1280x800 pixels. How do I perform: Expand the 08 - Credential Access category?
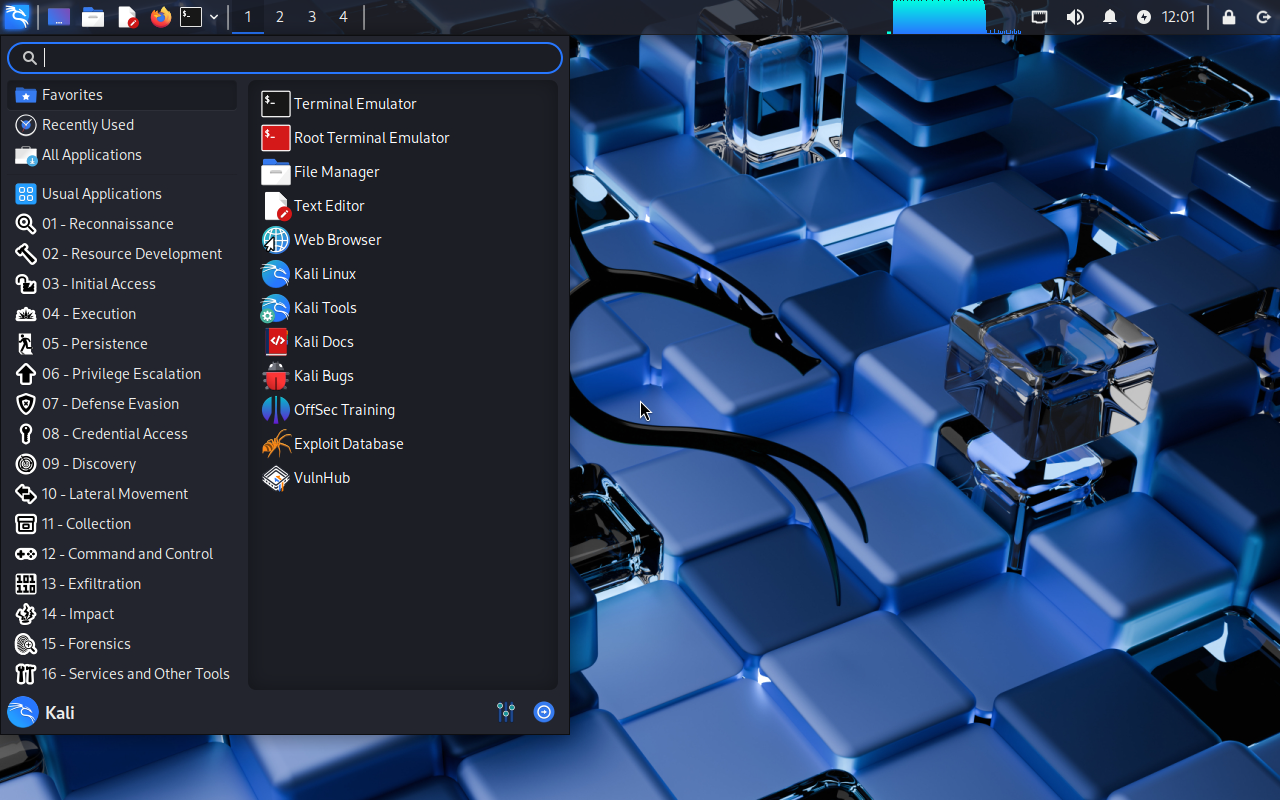(x=115, y=434)
